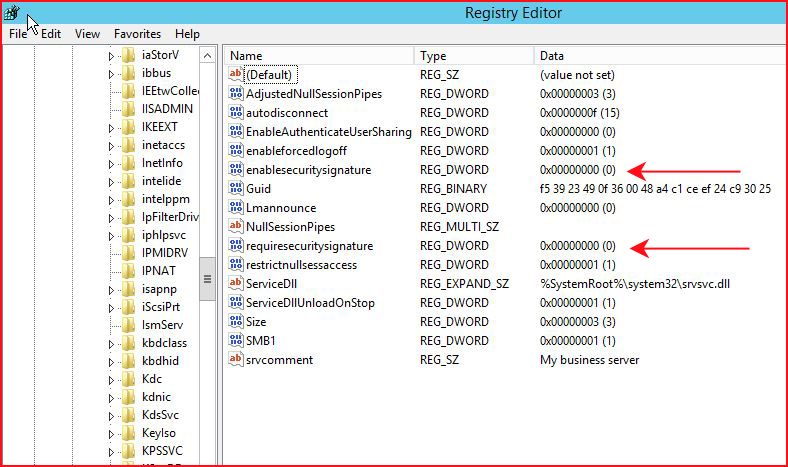Expand the inetaccs tree node
Viewport: 788px width, 467px height.
(x=111, y=146)
